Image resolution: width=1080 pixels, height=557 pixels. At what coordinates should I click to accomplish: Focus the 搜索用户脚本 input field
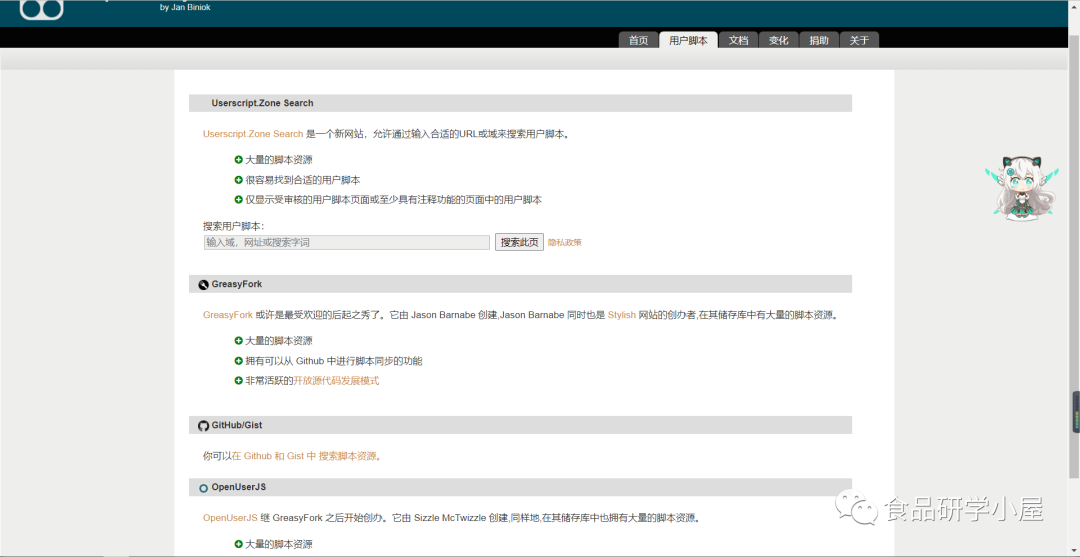point(346,242)
